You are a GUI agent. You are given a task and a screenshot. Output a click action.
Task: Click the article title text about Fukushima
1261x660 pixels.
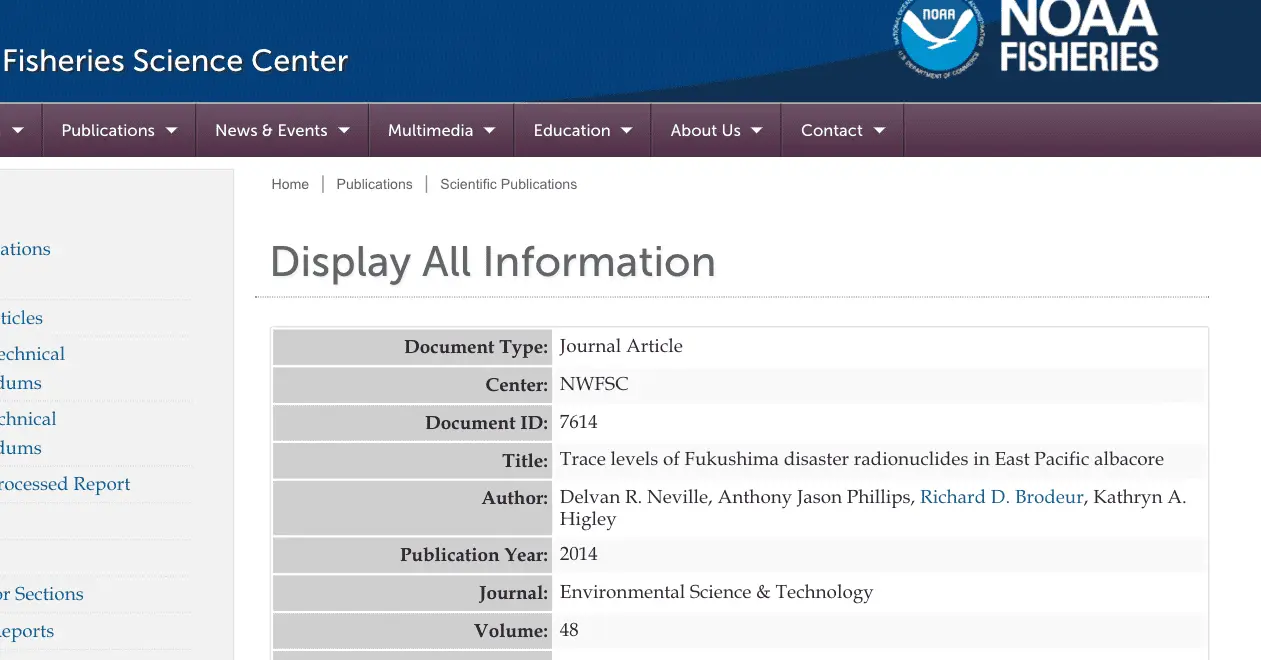pos(861,459)
